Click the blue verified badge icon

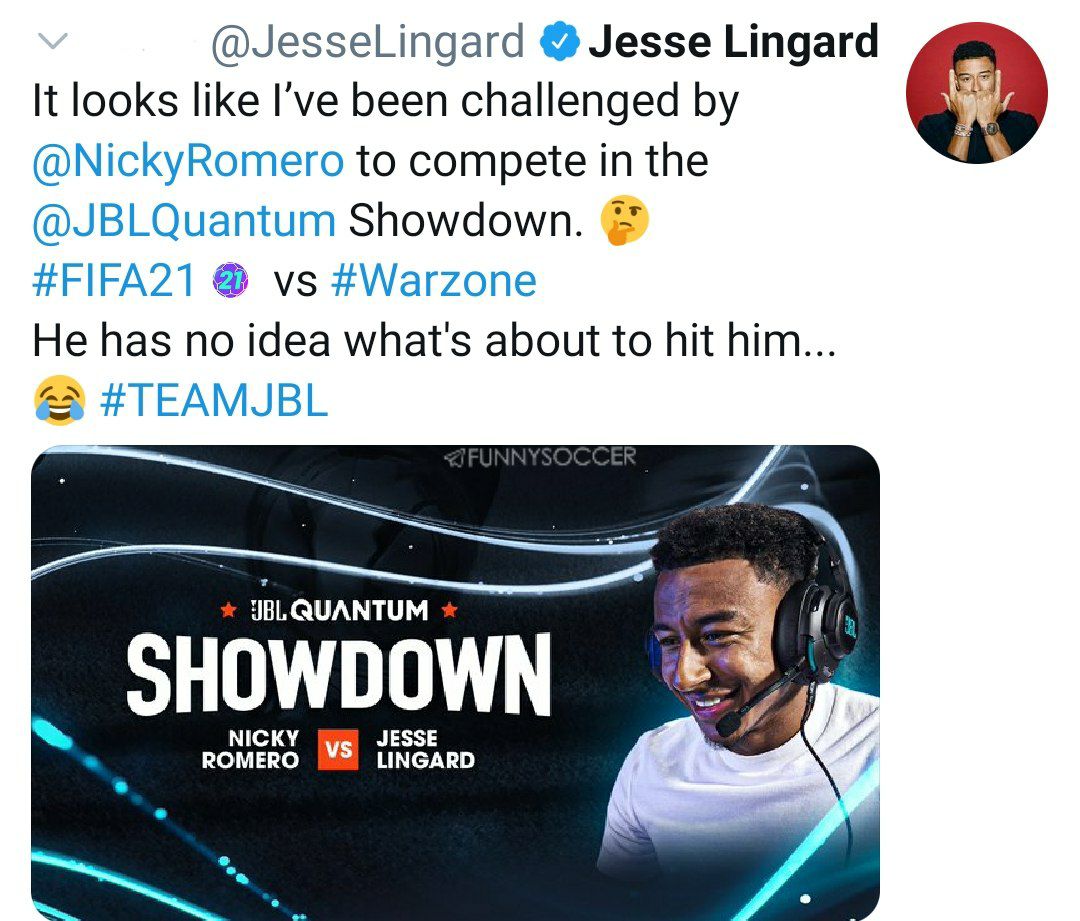[557, 42]
